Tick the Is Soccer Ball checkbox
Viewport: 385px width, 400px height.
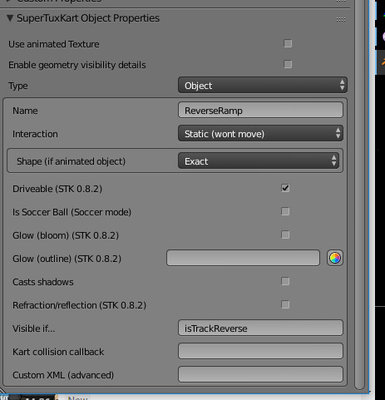(x=285, y=212)
